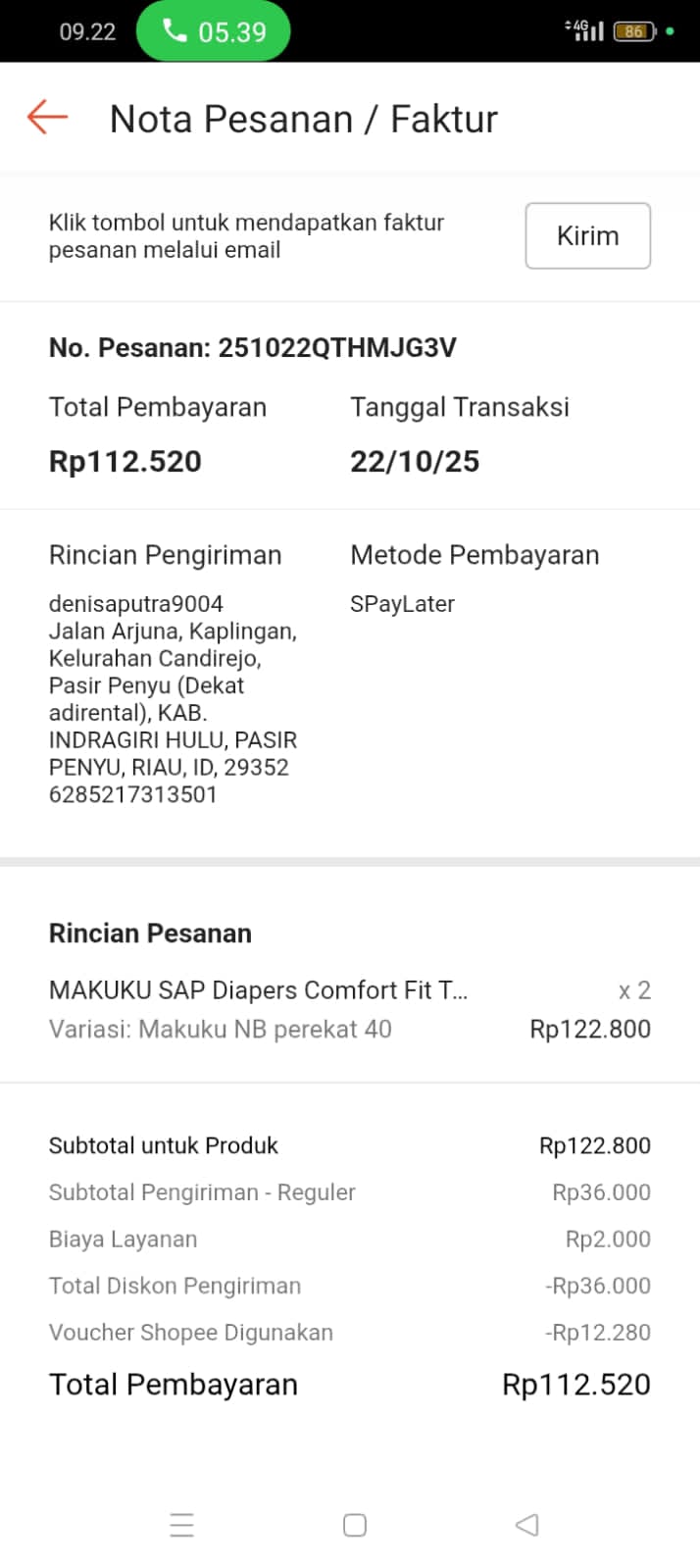Tap the MAKUKU SAP Diapers product name
700x1568 pixels.
pos(258,990)
